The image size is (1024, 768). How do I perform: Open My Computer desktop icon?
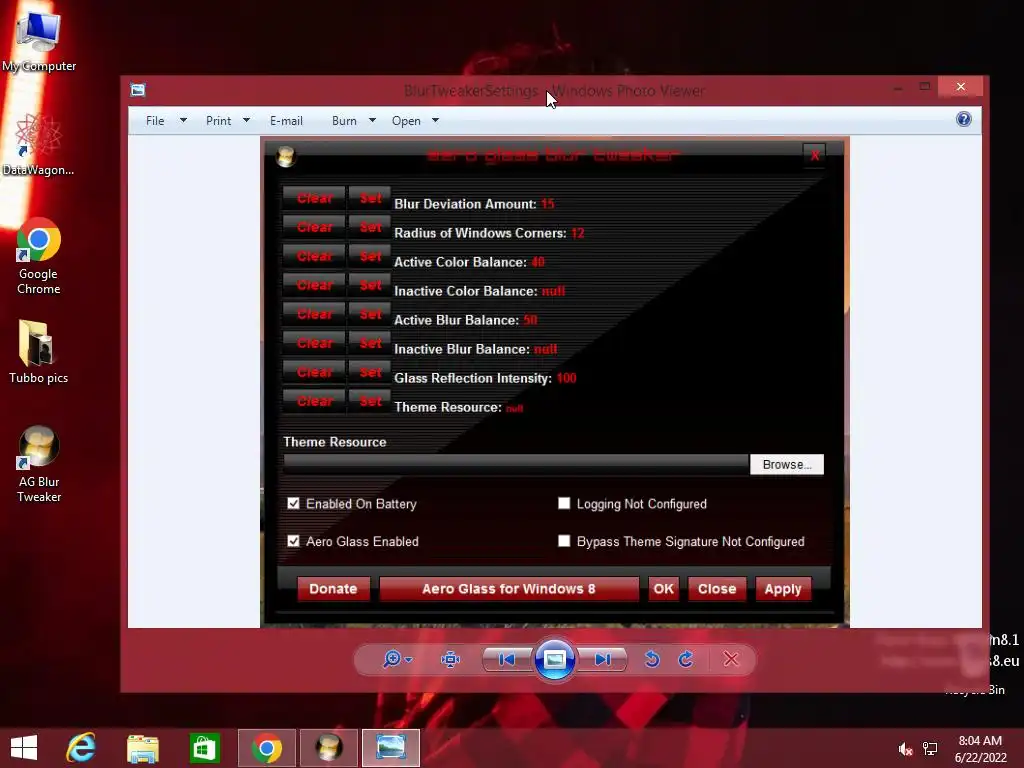coord(39,42)
